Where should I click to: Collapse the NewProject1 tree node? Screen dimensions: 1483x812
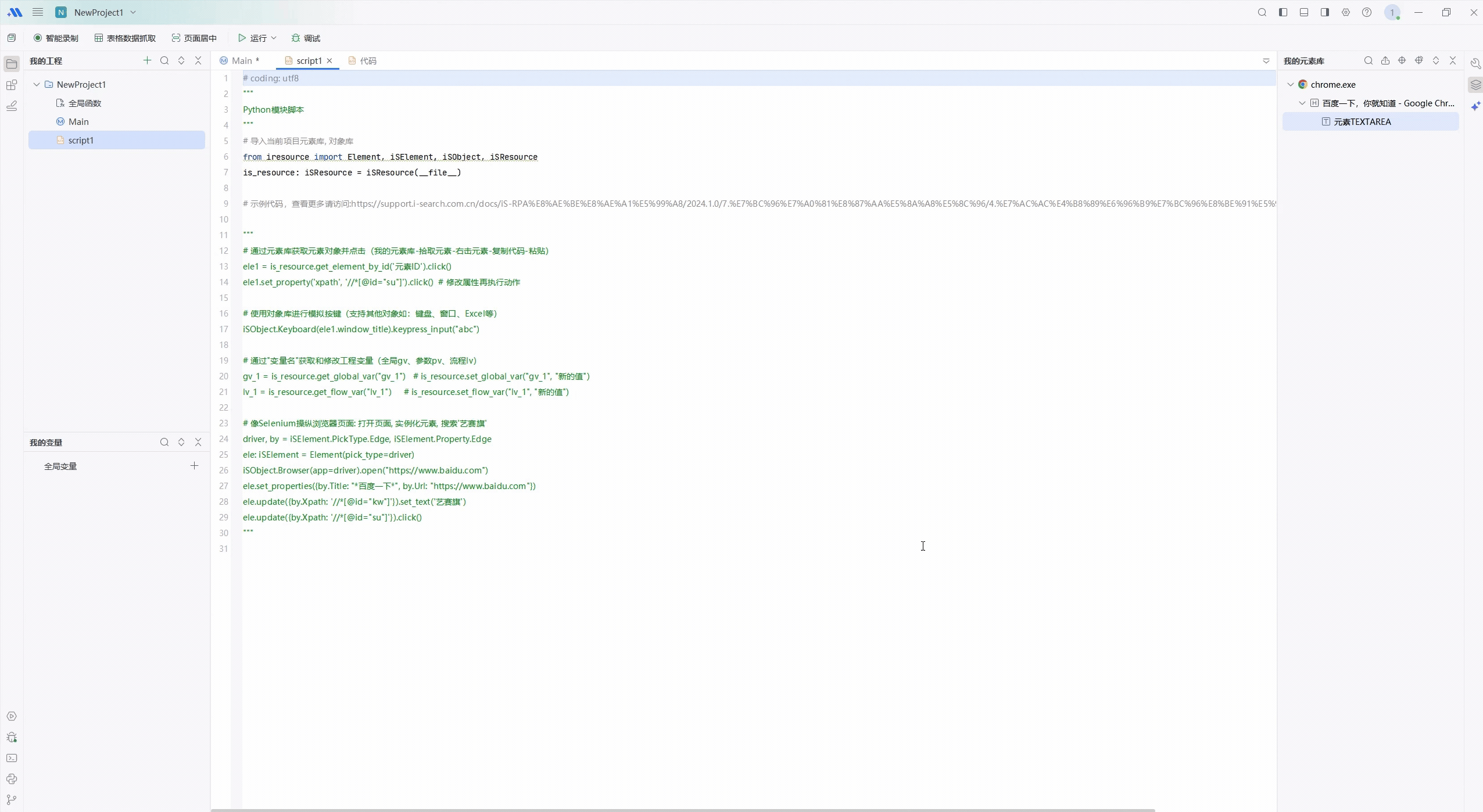pyautogui.click(x=37, y=85)
